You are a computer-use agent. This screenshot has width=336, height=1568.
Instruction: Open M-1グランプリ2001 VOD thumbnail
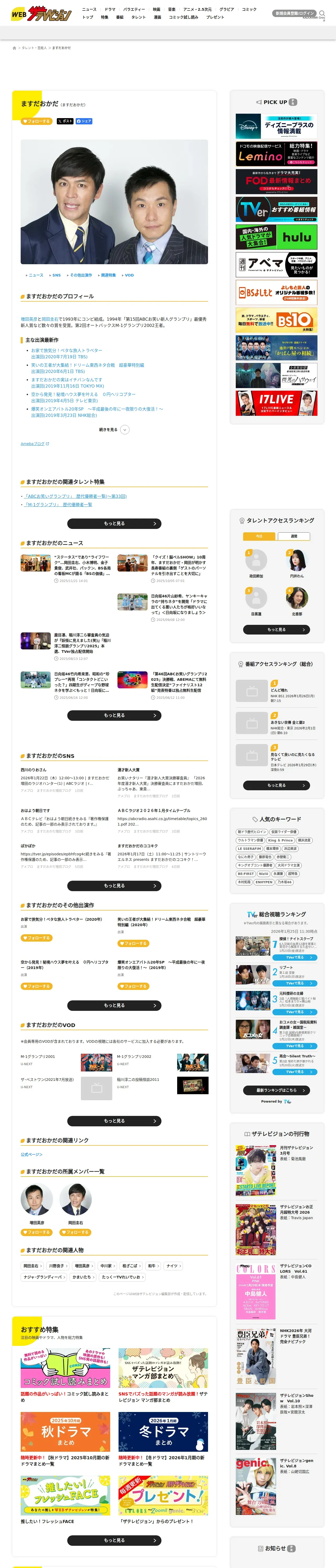[96, 1063]
